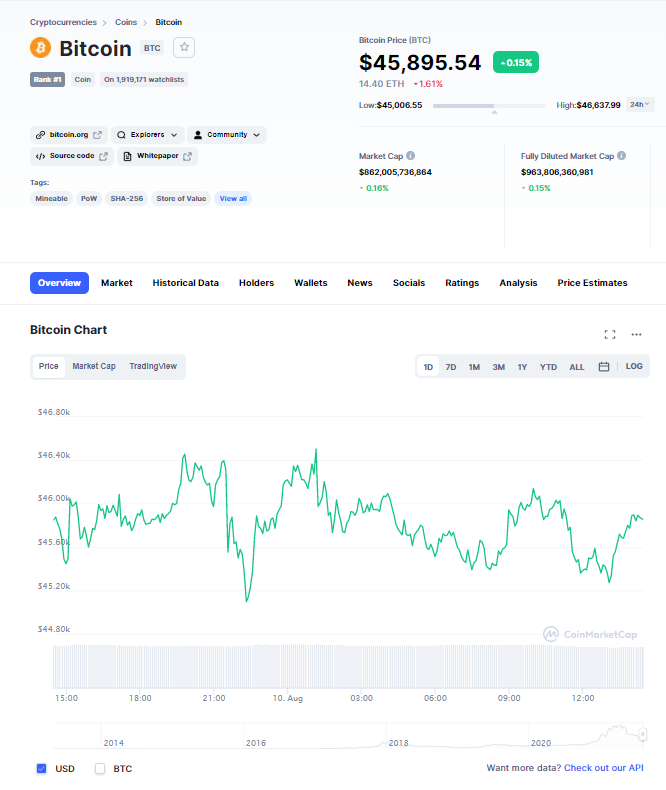Open the Analysis tab
Viewport: 666px width, 790px height.
pos(518,283)
